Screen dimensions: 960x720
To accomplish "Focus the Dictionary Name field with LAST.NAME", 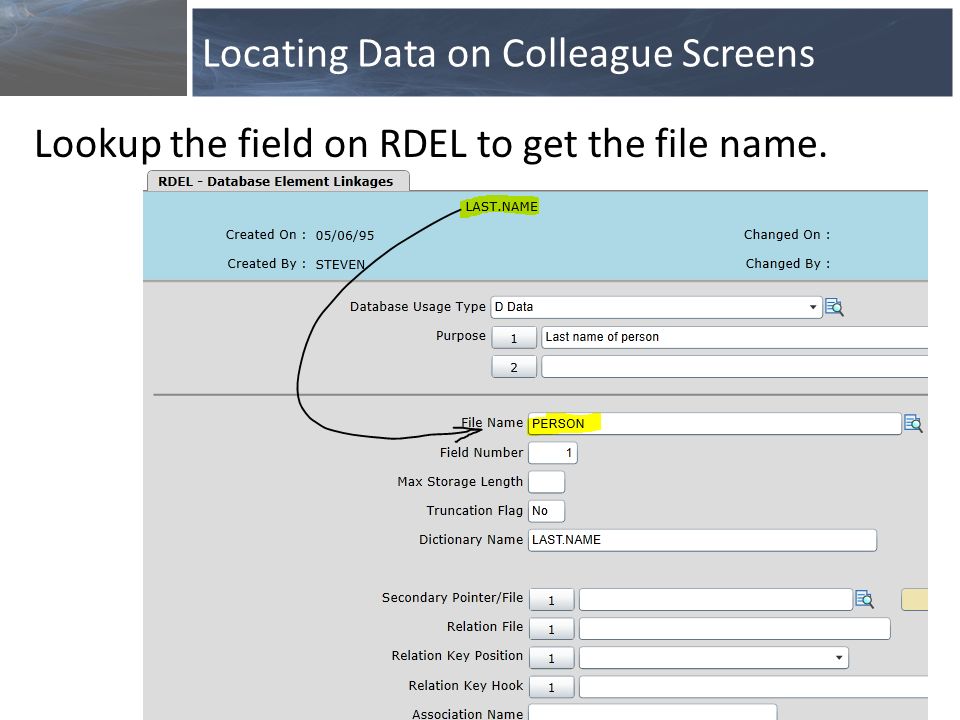I will pyautogui.click(x=702, y=540).
